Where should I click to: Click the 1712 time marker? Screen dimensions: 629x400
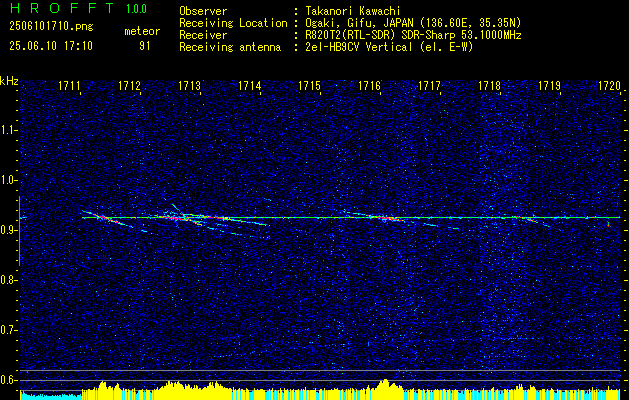tap(129, 86)
